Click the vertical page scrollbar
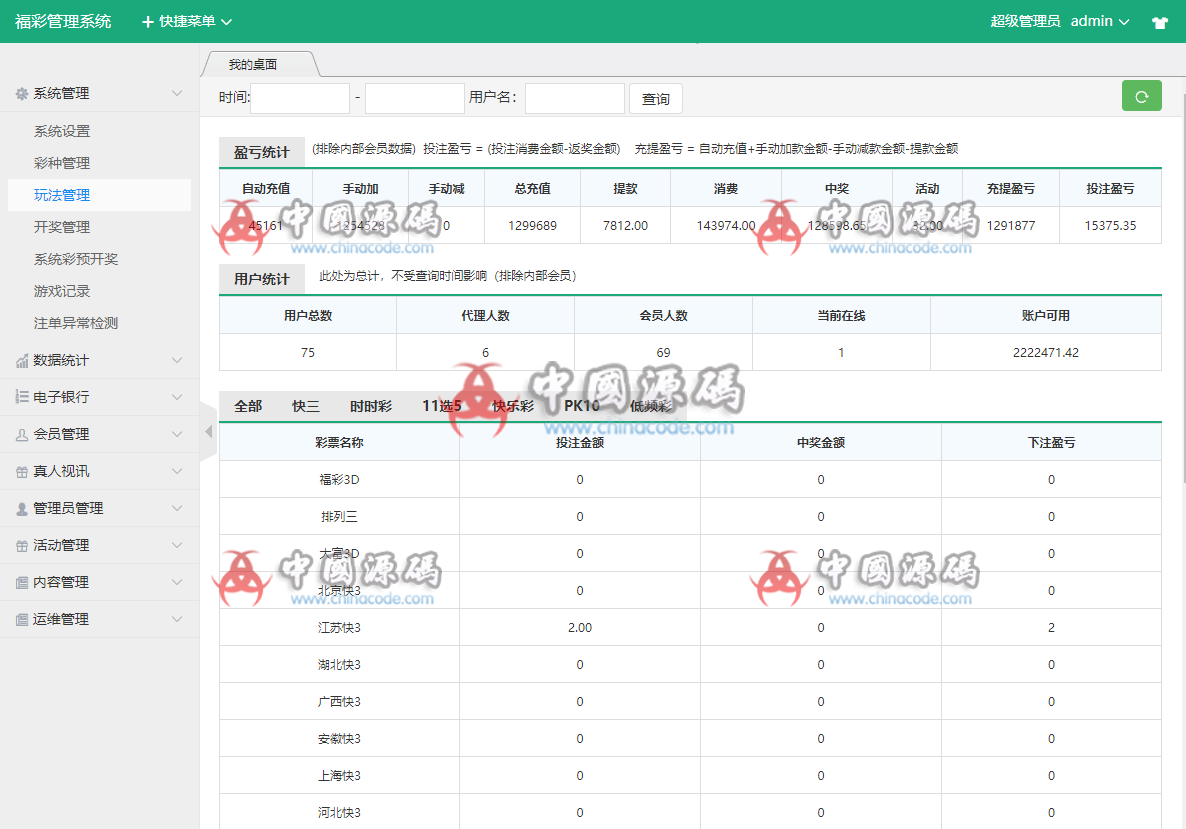This screenshot has height=829, width=1186. [x=1182, y=287]
